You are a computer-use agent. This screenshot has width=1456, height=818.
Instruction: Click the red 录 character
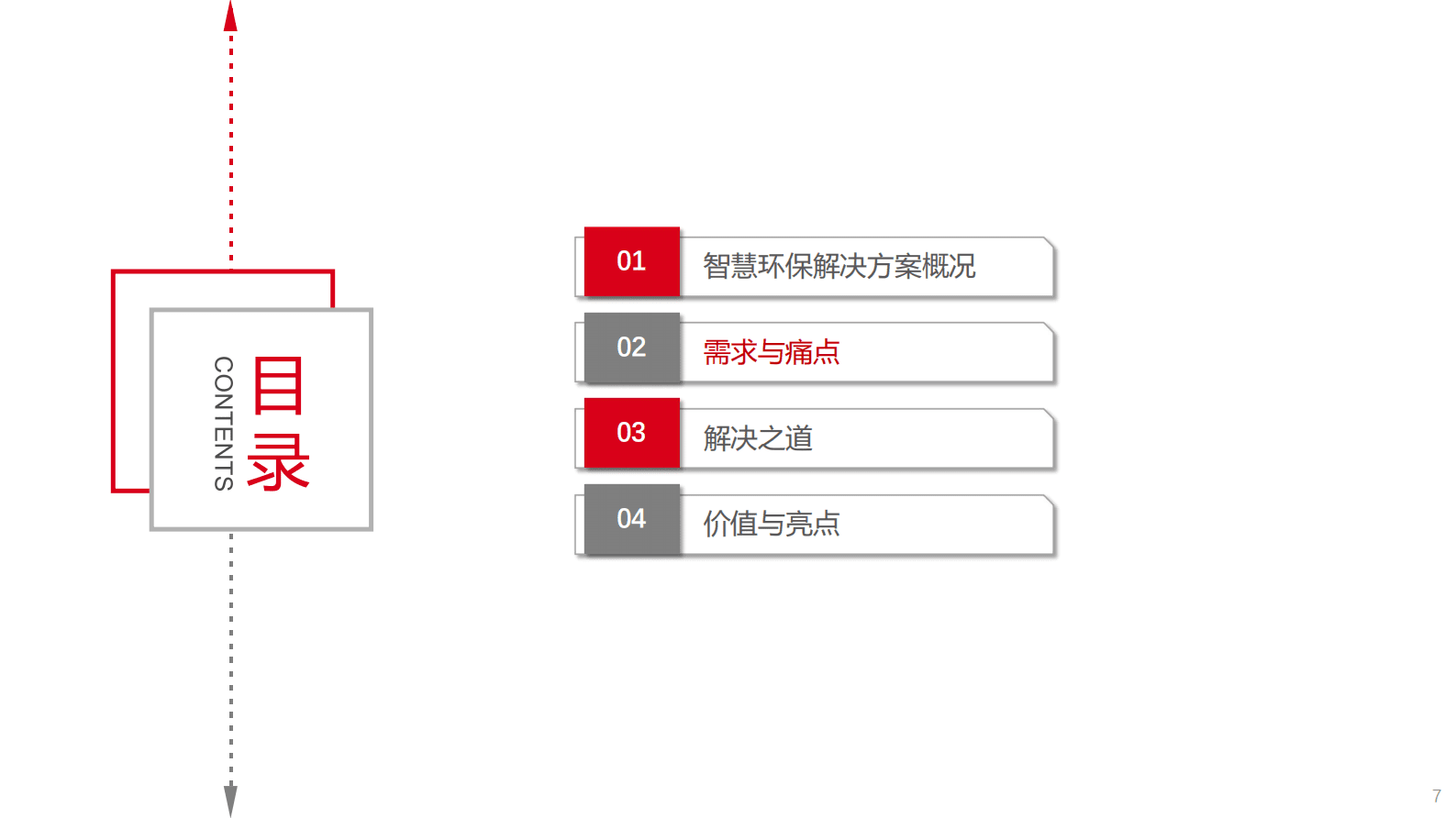pos(278,462)
